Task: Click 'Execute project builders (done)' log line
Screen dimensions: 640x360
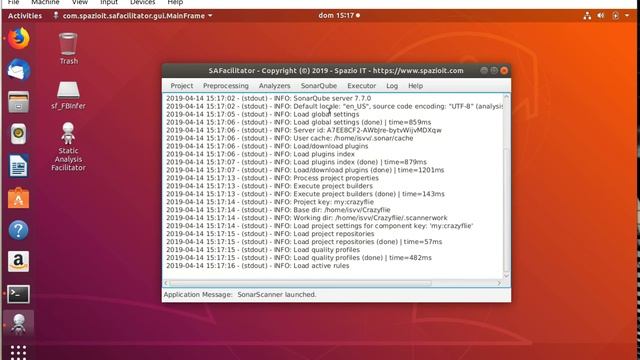Action: pos(305,194)
